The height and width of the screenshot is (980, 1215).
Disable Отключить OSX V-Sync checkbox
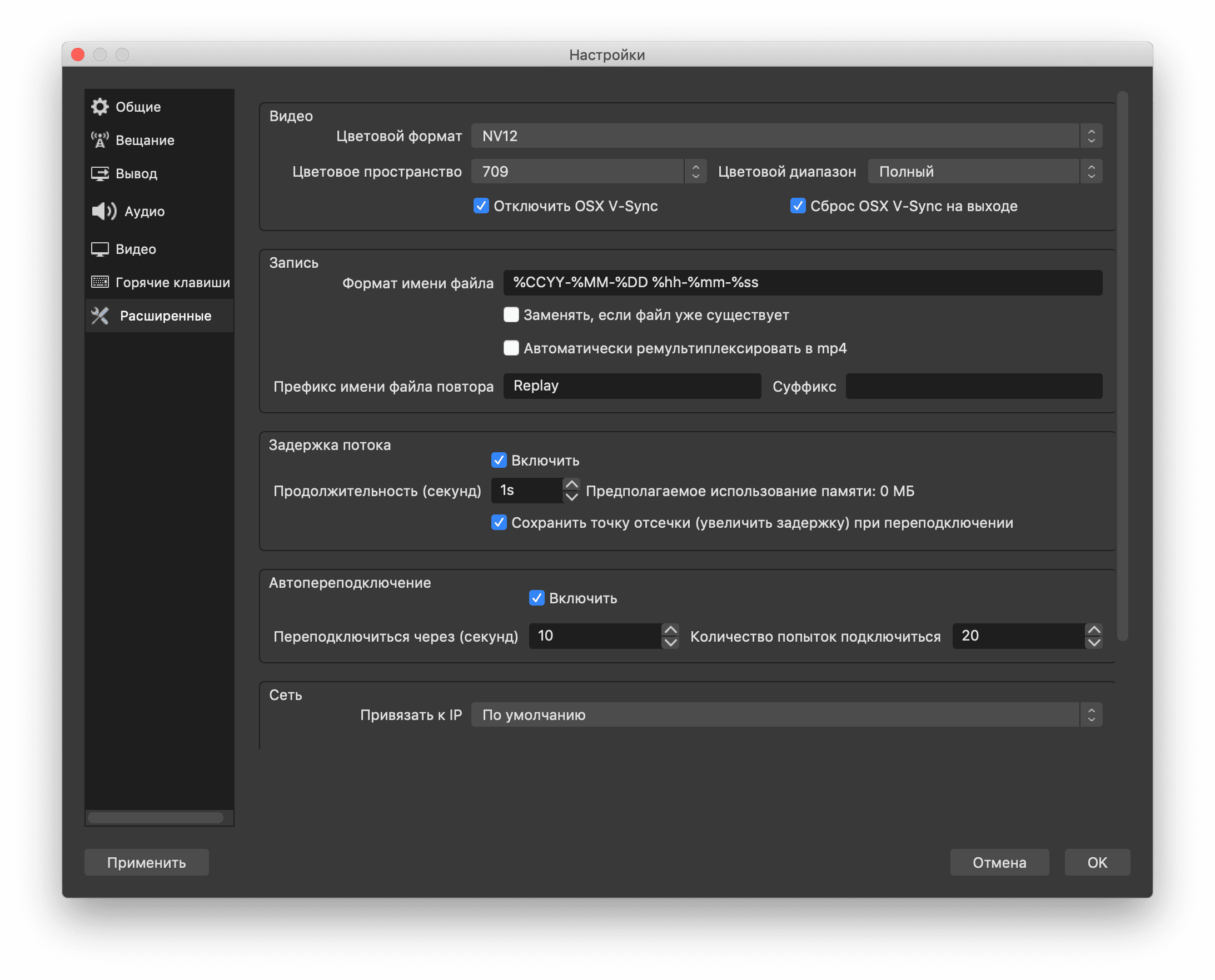coord(481,206)
